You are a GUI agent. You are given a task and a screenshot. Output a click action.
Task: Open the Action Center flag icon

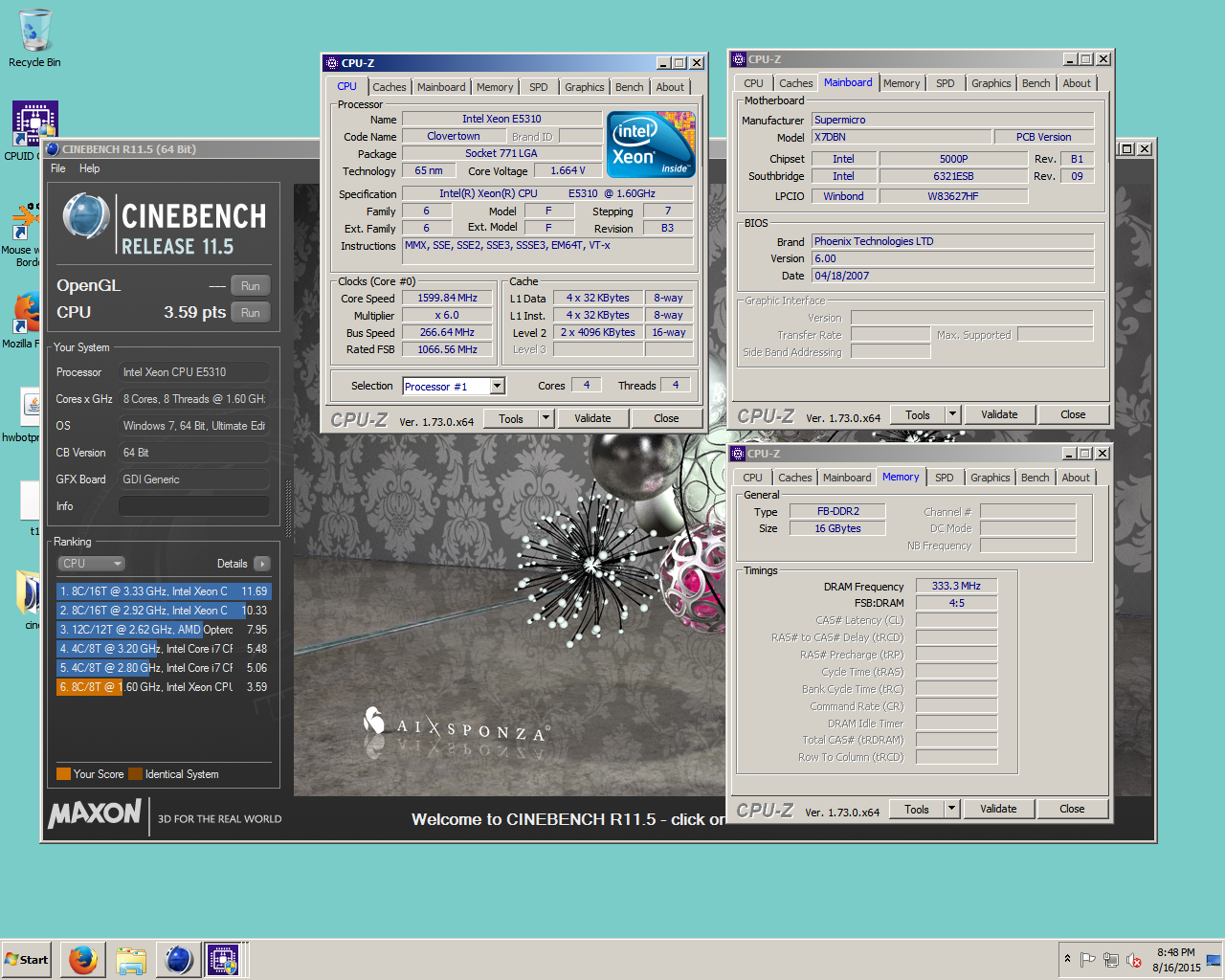[x=1088, y=959]
